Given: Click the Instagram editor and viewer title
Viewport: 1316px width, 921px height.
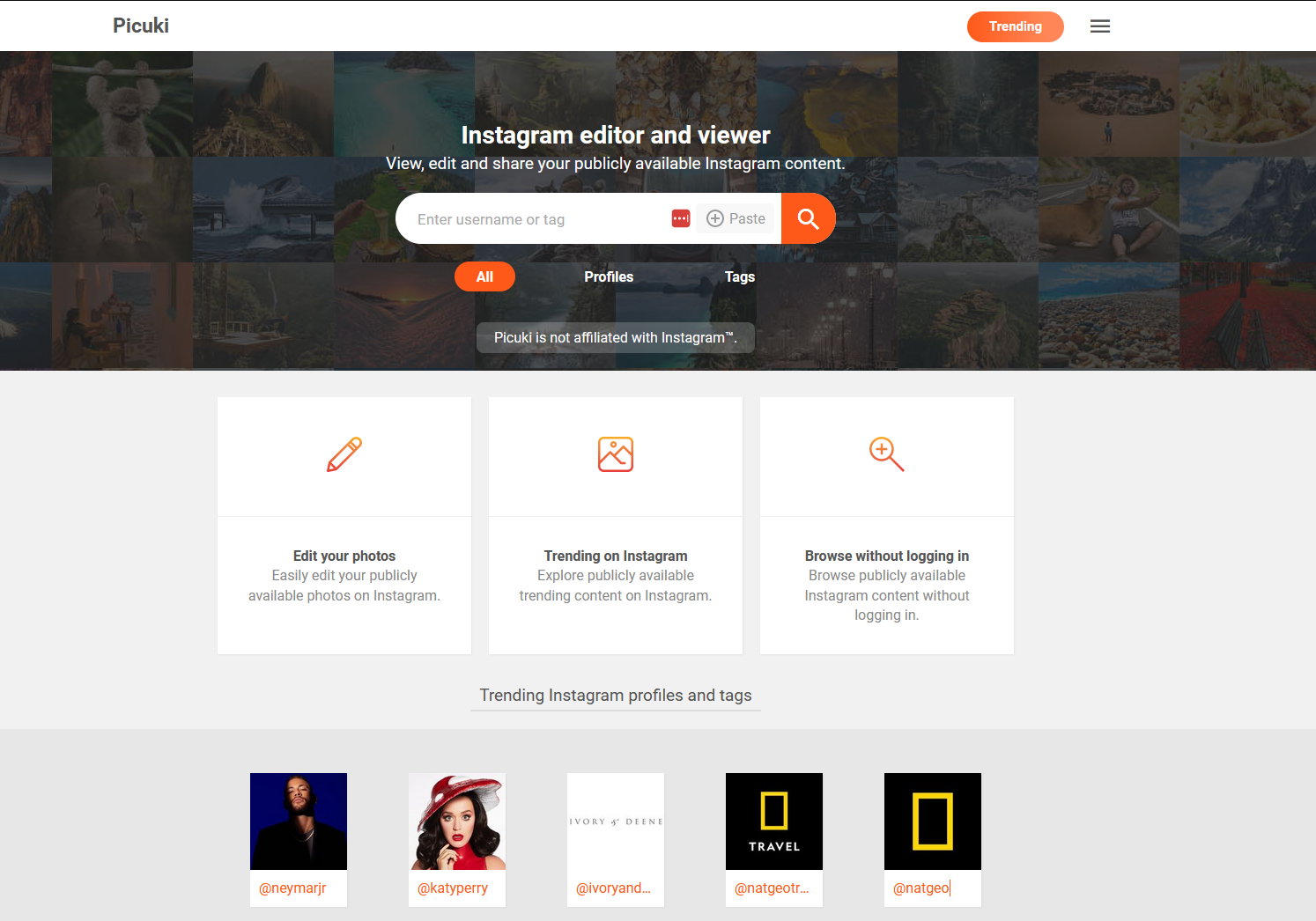Looking at the screenshot, I should pos(616,135).
